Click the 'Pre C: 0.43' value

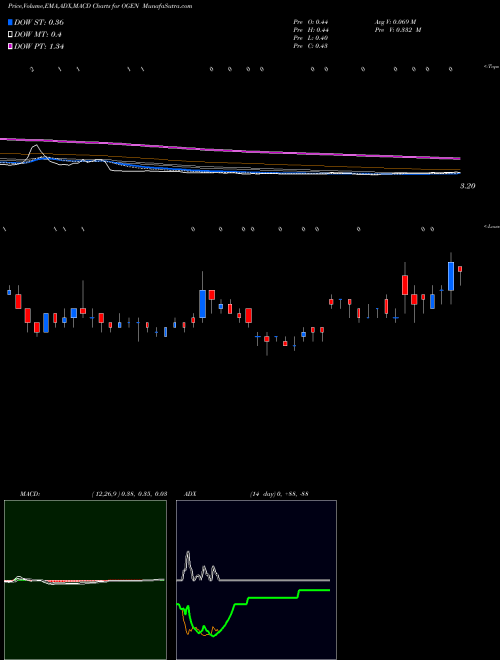click(311, 46)
